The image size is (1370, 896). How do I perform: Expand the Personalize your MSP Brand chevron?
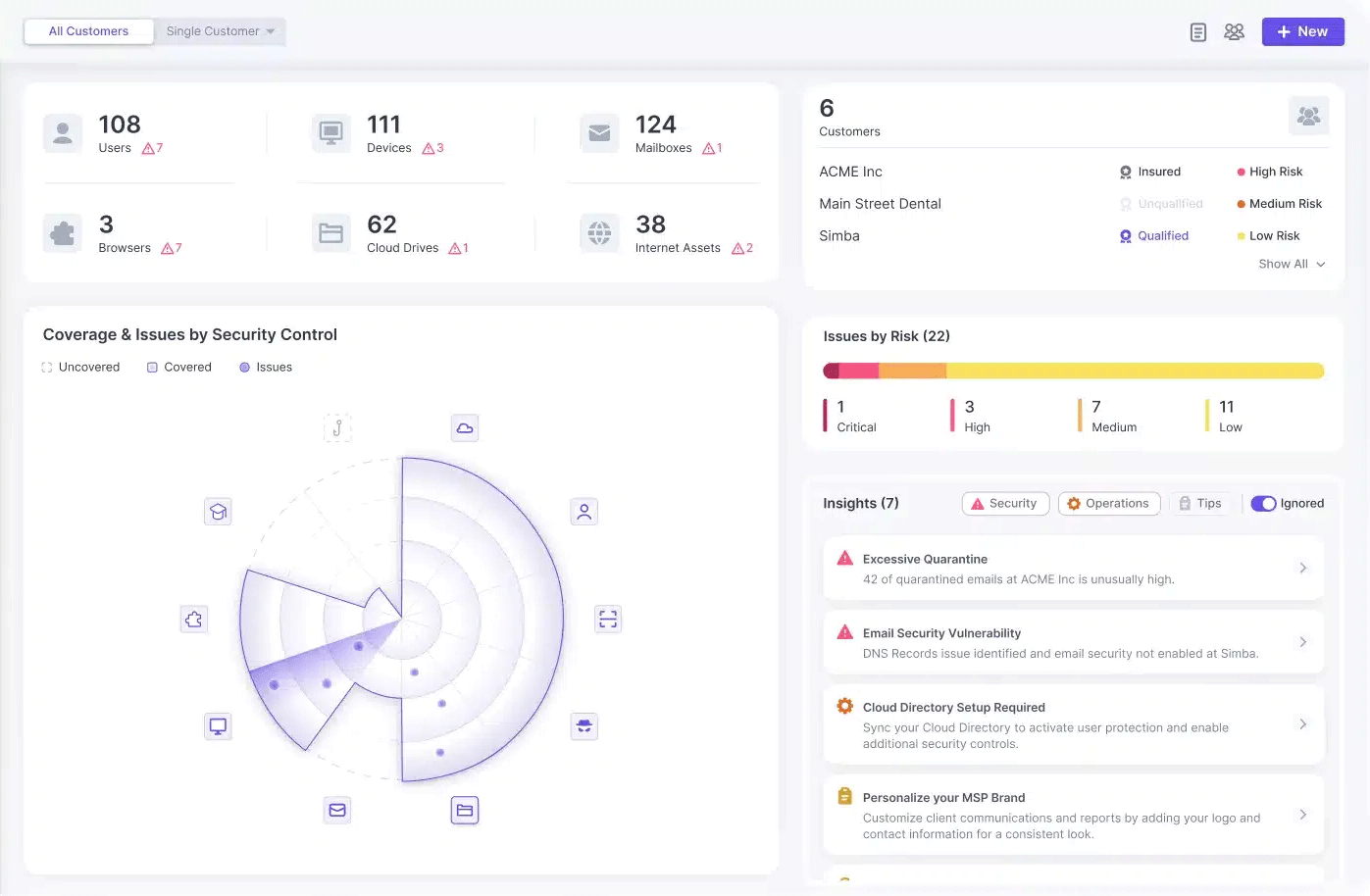tap(1302, 815)
